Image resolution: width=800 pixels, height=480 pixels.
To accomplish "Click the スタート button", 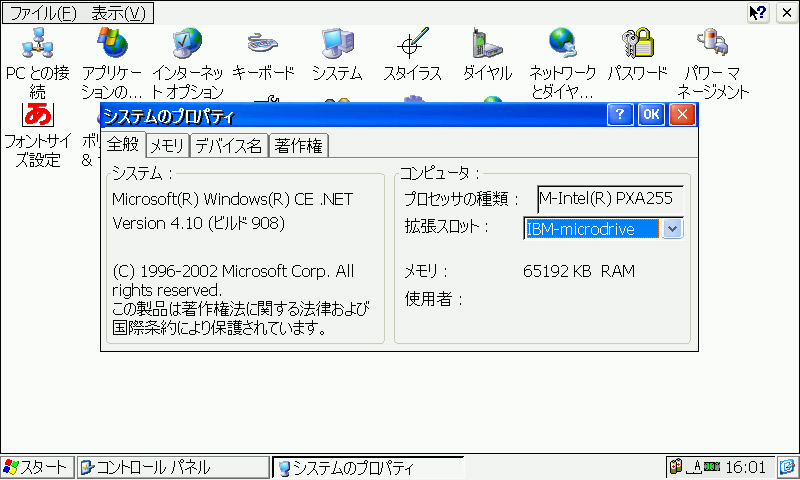I will coord(37,467).
